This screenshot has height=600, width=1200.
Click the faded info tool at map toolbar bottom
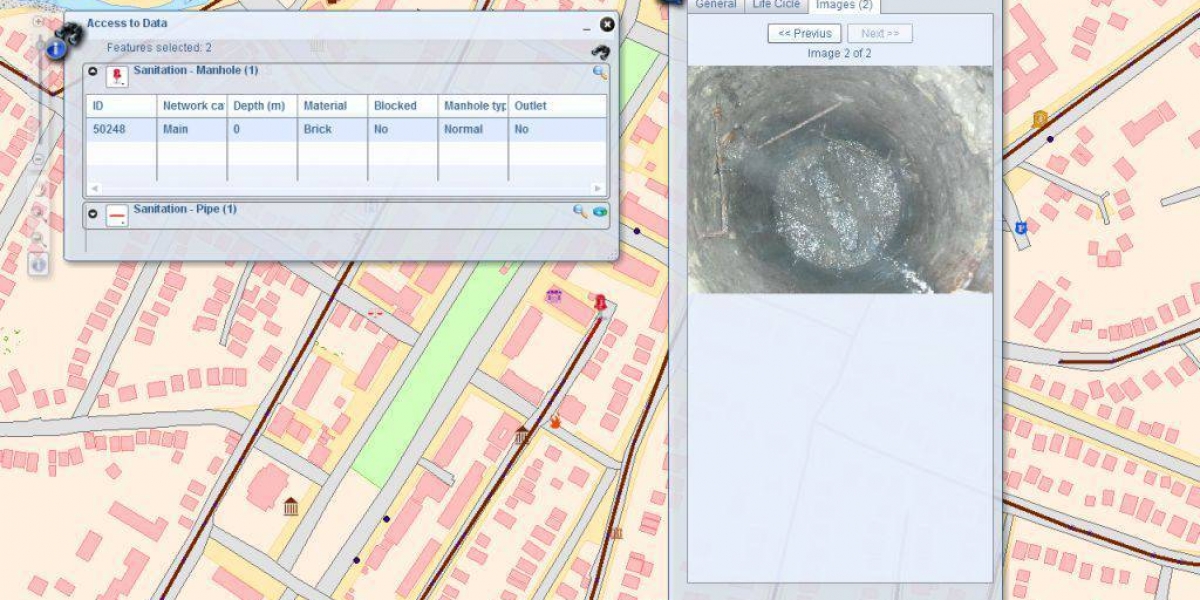pos(38,264)
